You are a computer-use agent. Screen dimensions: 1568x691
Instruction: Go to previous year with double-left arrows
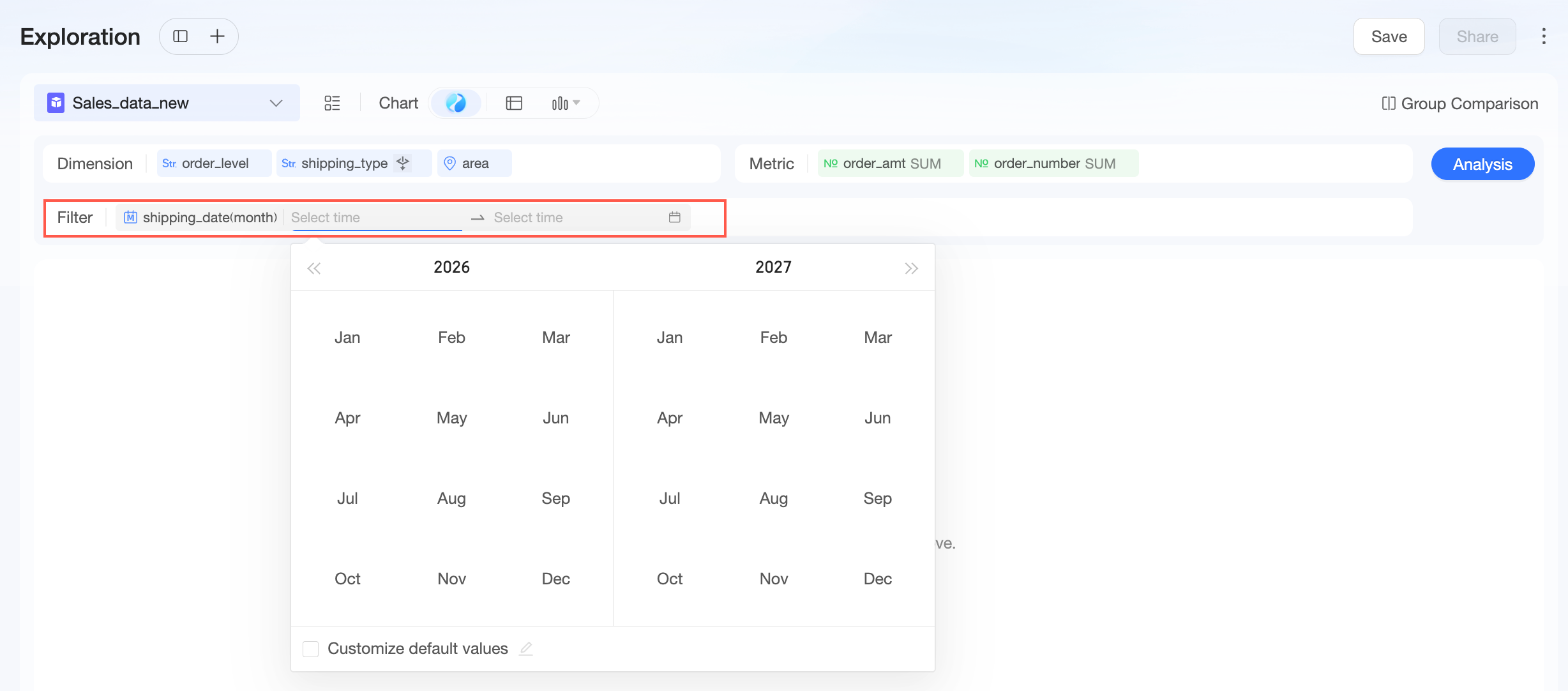coord(313,268)
